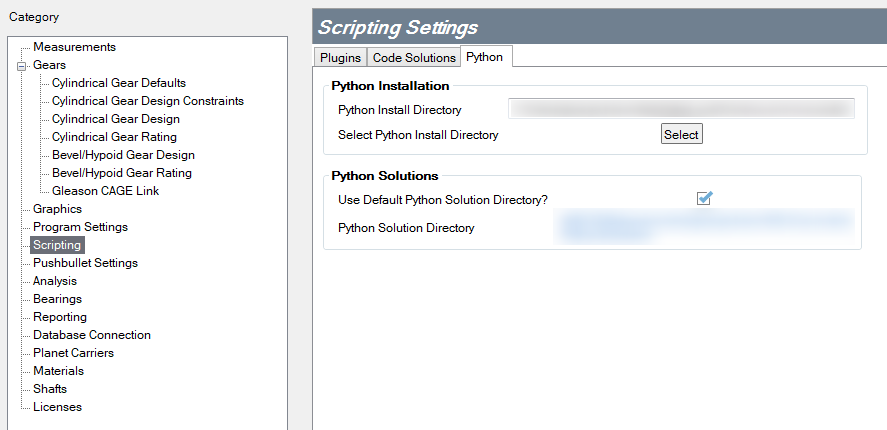The width and height of the screenshot is (887, 430).
Task: Open Measurements category
Action: coord(74,47)
